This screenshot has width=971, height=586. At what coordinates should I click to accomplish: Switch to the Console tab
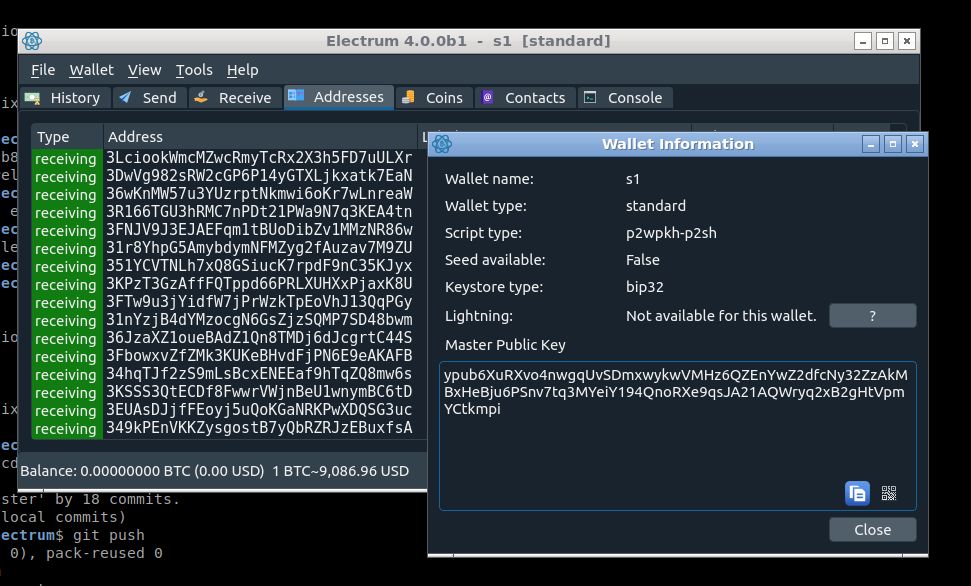pos(625,98)
